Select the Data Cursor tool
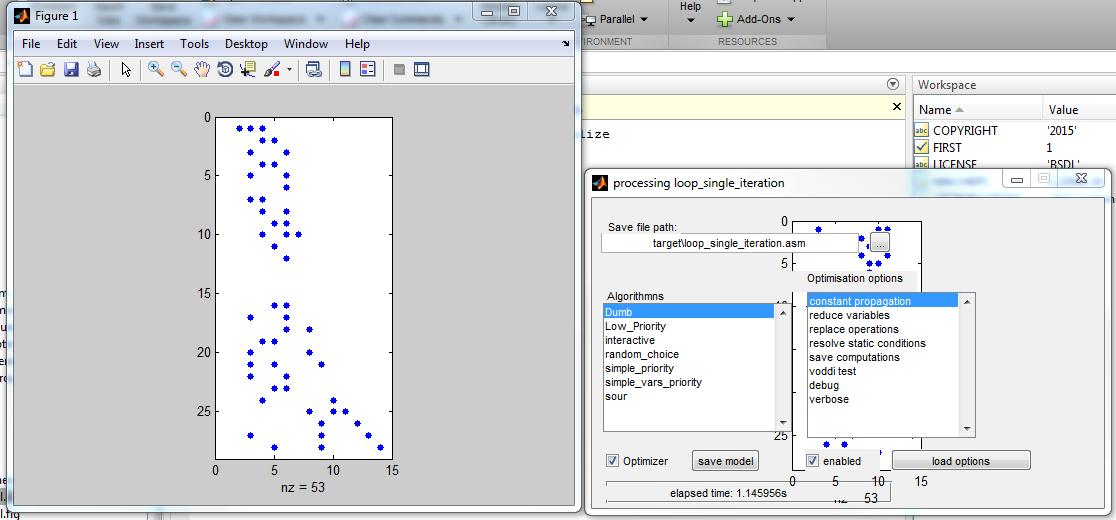1116x520 pixels. click(x=248, y=70)
